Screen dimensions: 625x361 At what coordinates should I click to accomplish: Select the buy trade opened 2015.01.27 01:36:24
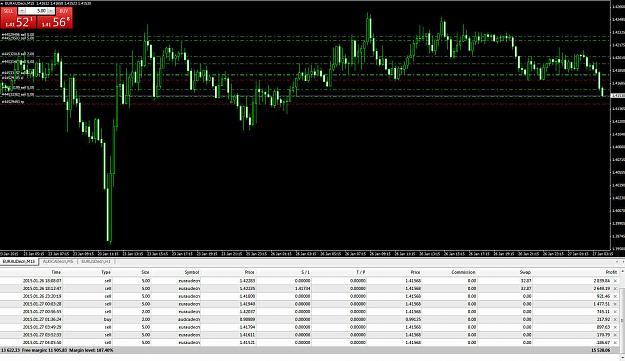[310, 320]
